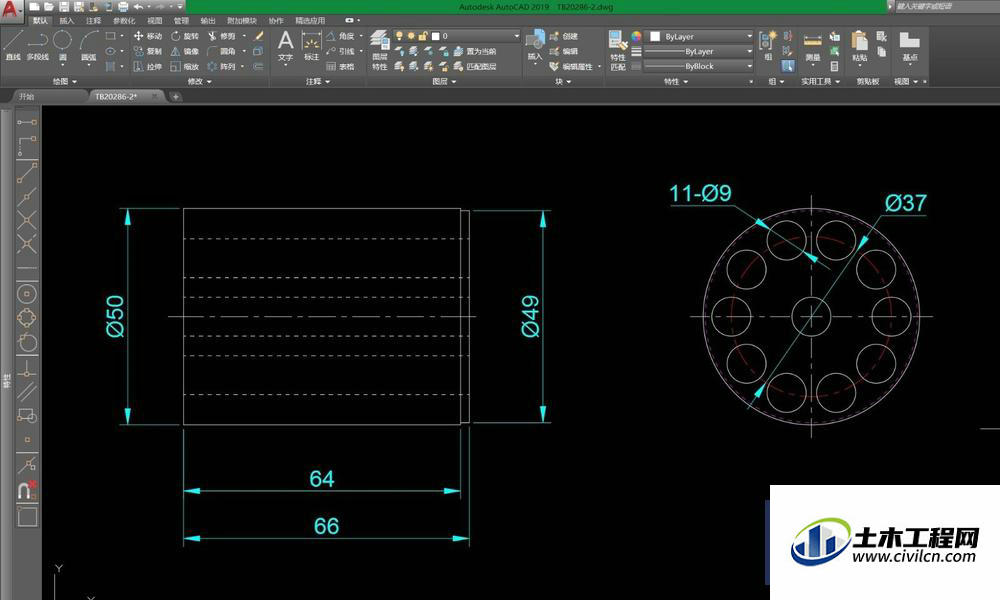Toggle Parallel object snap in left toolbar
The image size is (1000, 600).
coord(27,391)
